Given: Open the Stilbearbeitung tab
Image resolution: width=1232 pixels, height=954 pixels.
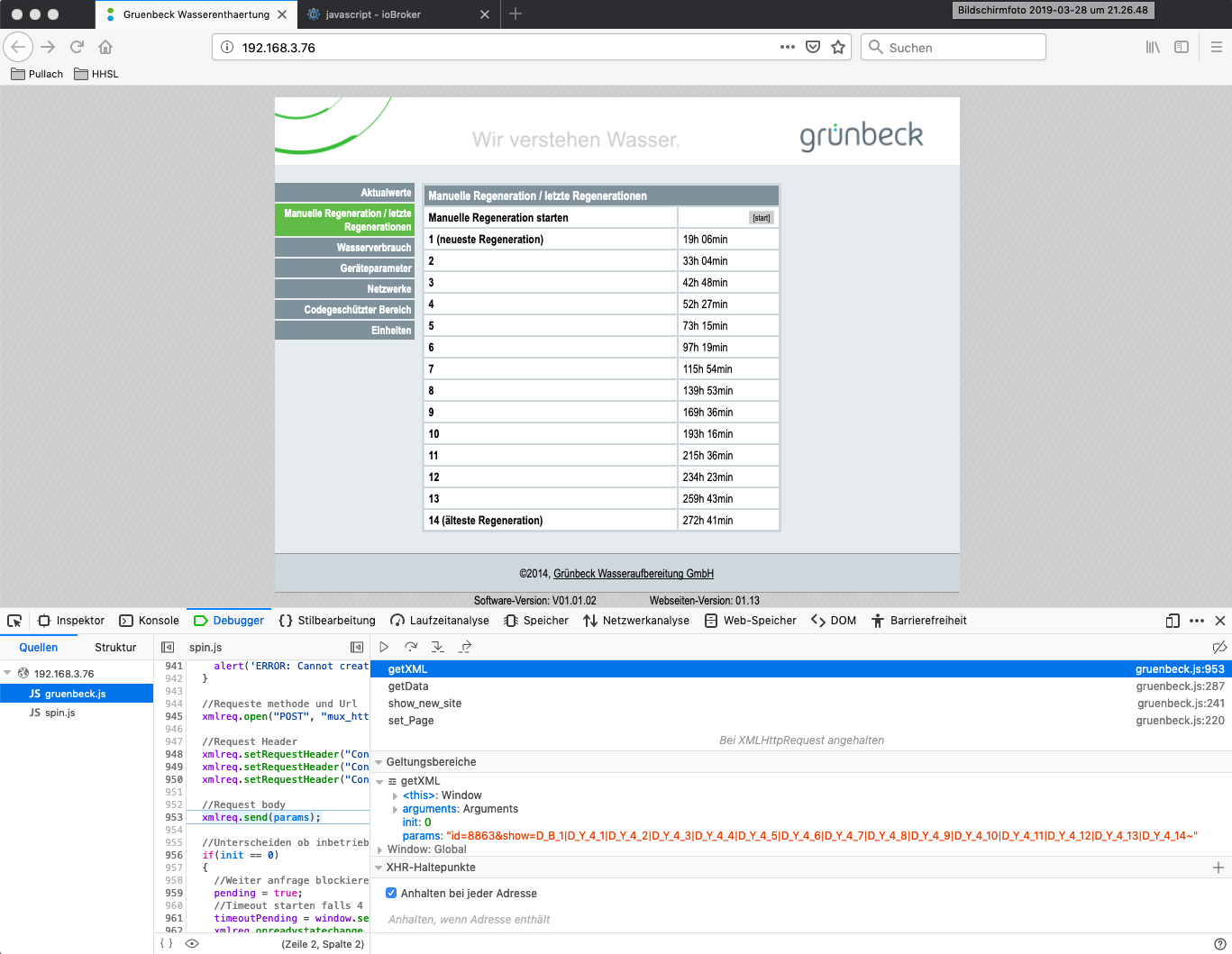Looking at the screenshot, I should point(327,621).
